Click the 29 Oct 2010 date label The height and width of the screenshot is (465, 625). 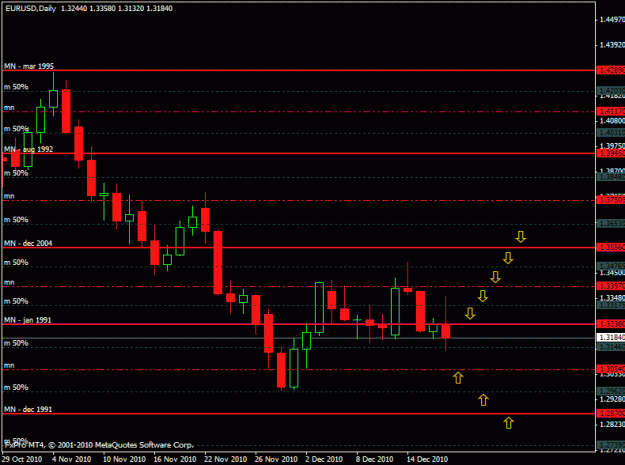(22, 459)
